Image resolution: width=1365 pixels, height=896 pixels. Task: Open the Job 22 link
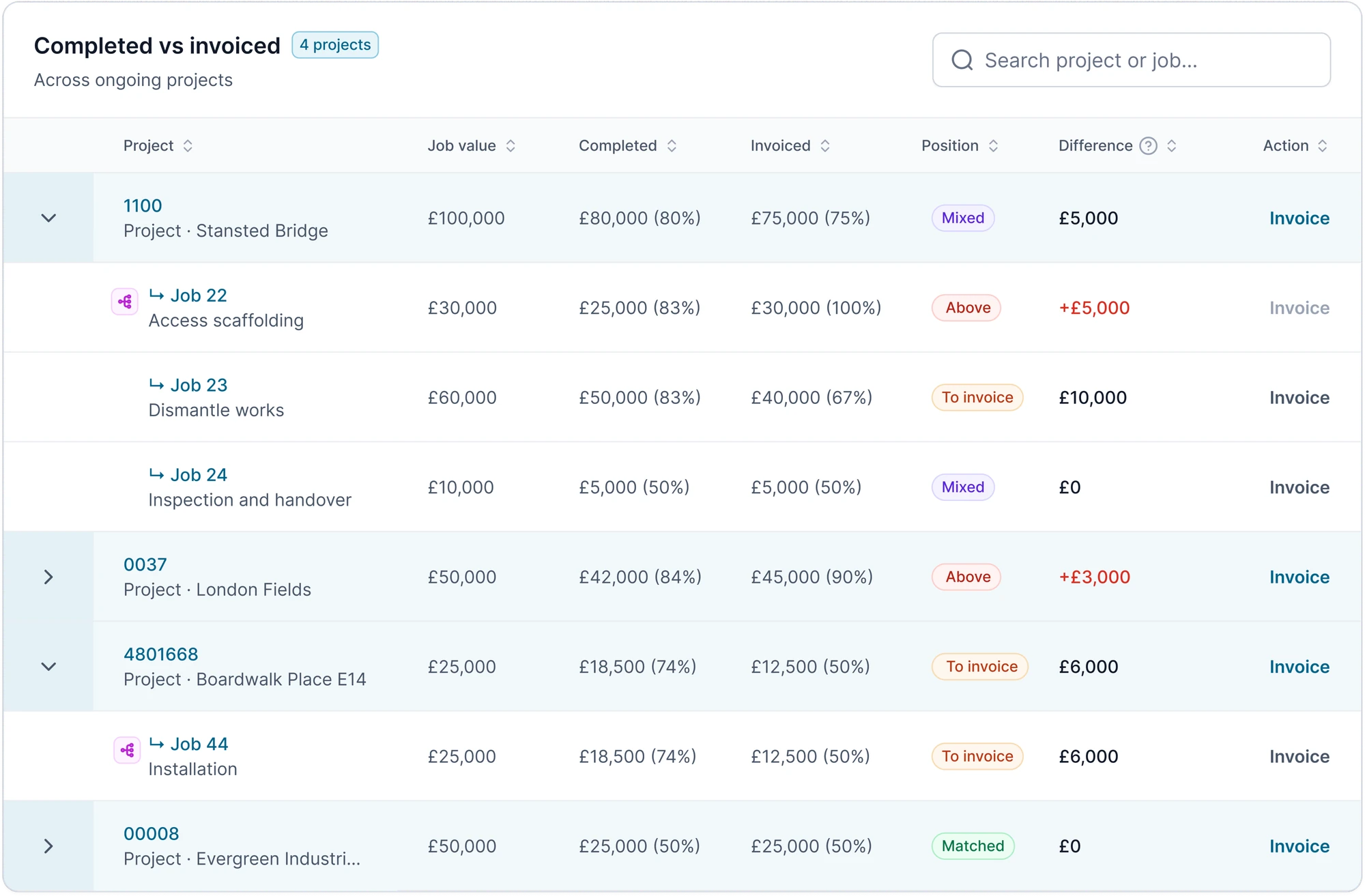pos(199,295)
